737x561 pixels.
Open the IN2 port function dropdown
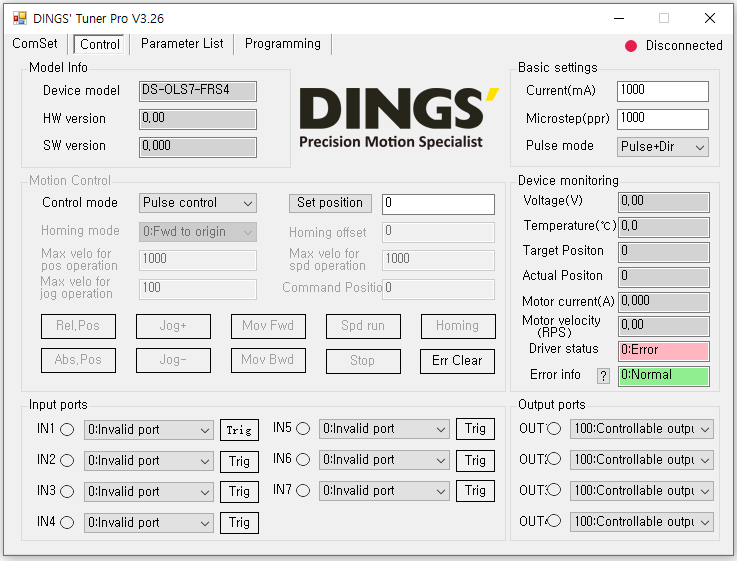pyautogui.click(x=149, y=461)
